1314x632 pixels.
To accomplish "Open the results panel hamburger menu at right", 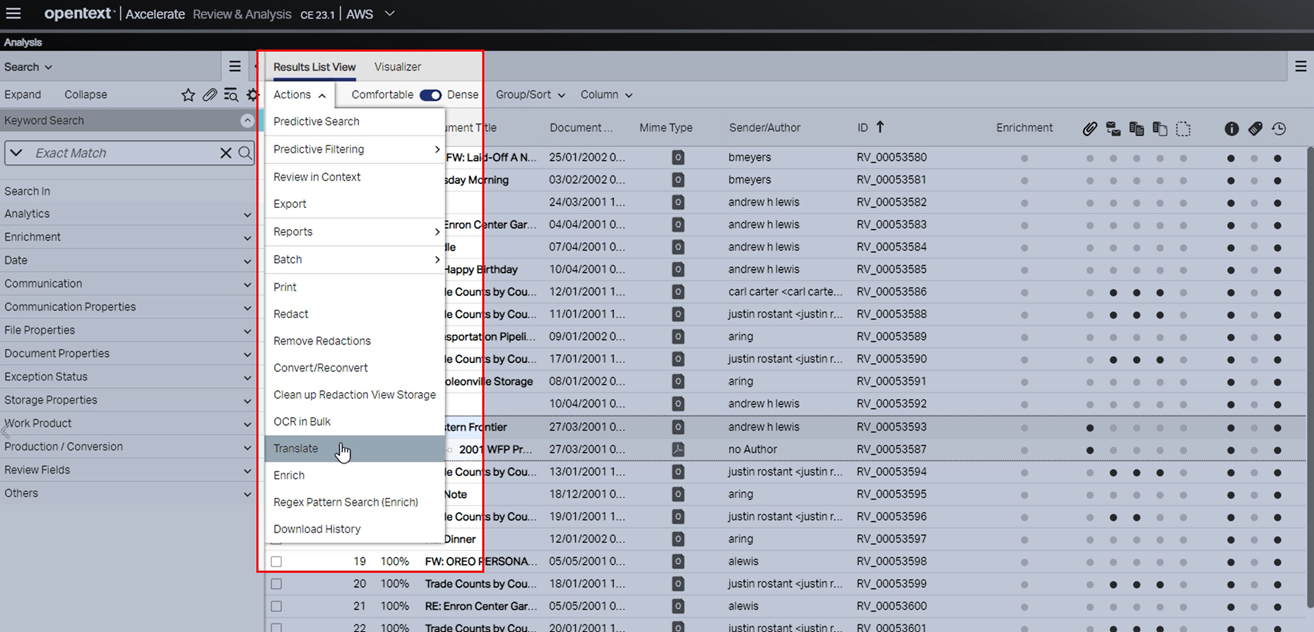I will [1300, 67].
